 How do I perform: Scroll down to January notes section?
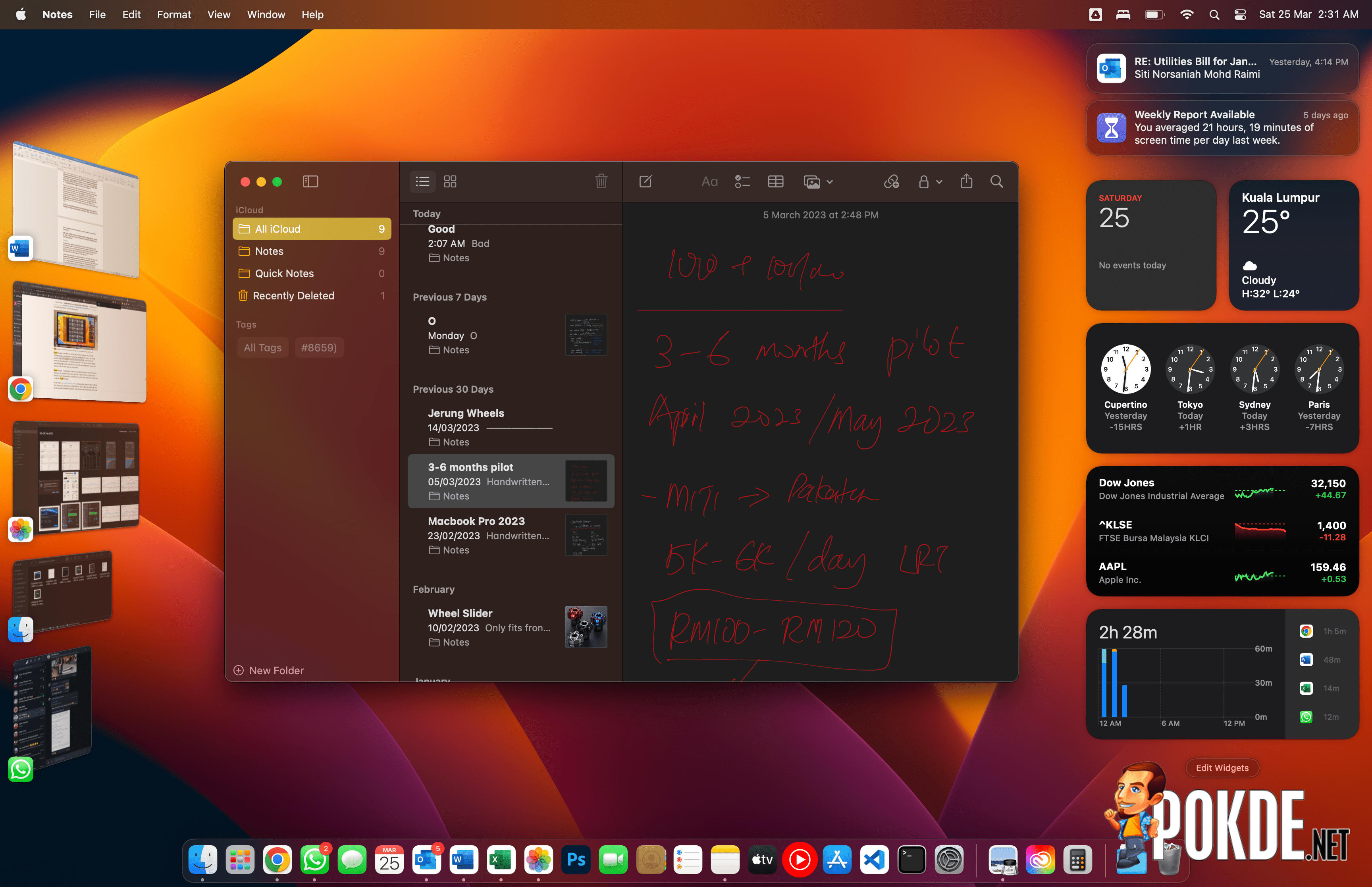tap(435, 680)
